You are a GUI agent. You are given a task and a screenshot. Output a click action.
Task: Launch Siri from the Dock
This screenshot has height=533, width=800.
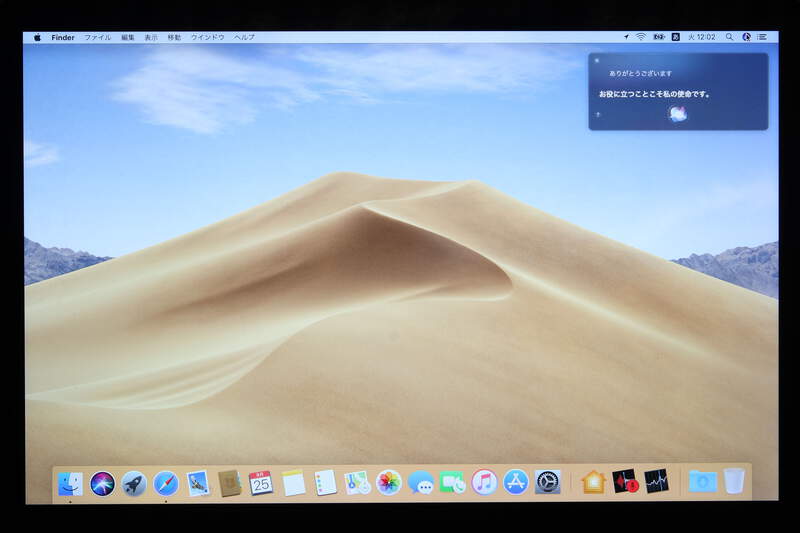[103, 484]
